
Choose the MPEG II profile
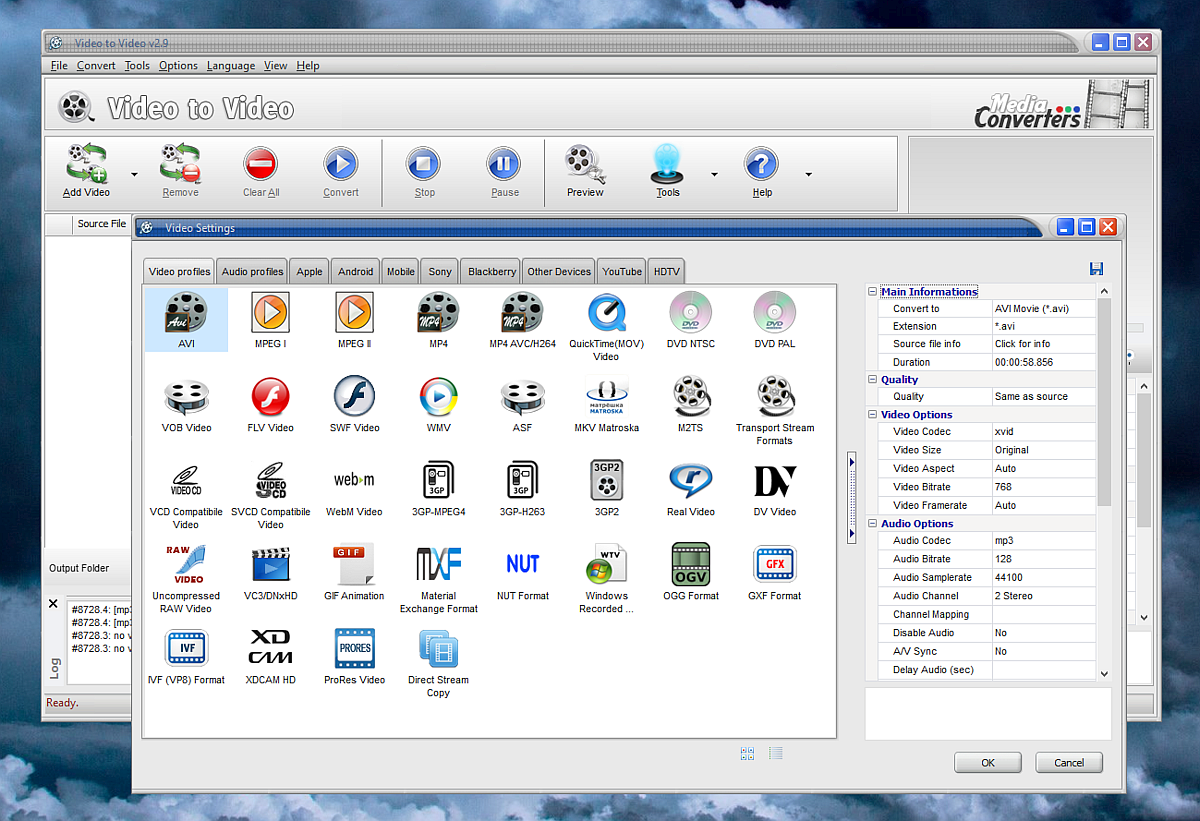(354, 320)
